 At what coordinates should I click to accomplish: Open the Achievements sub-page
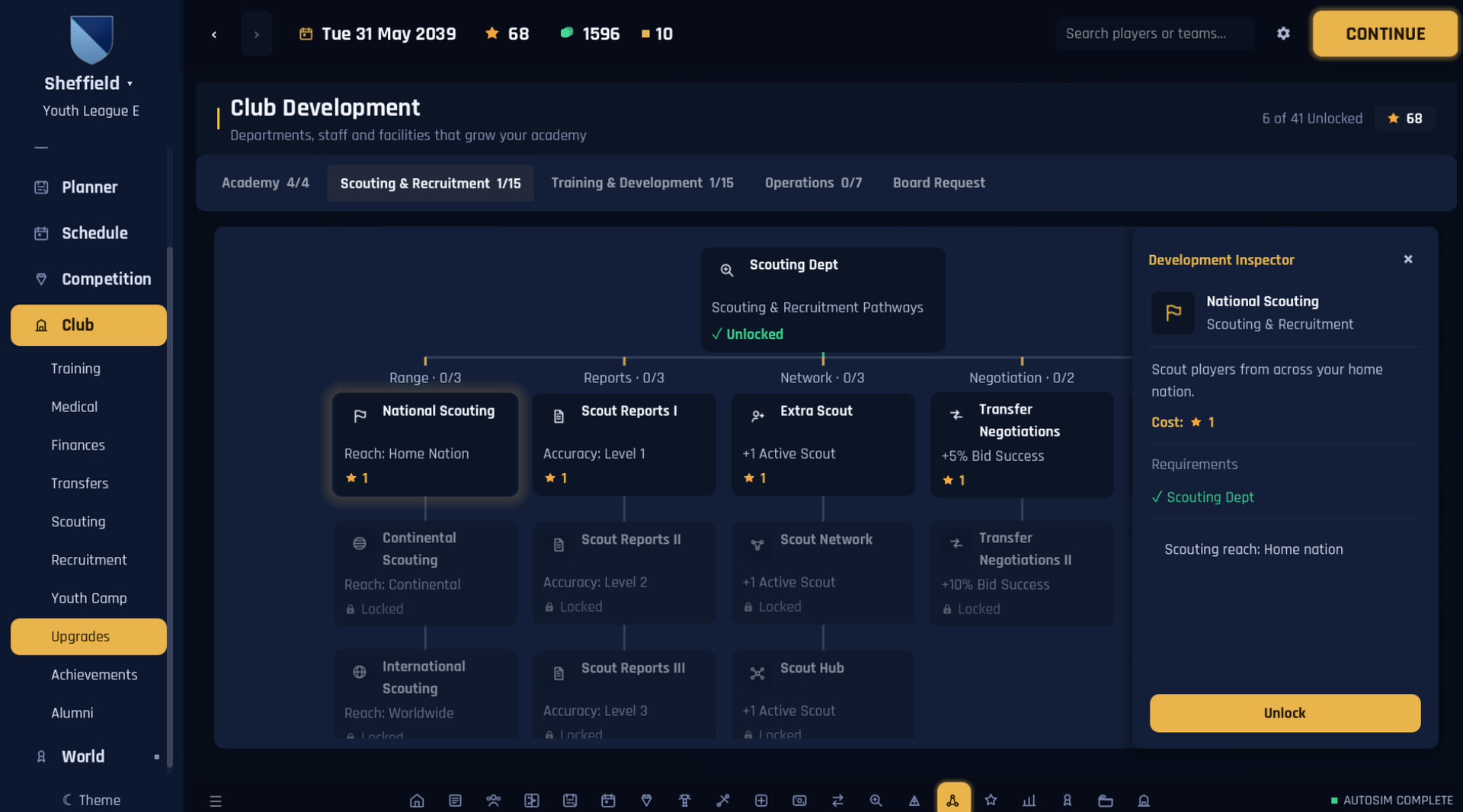pyautogui.click(x=88, y=675)
